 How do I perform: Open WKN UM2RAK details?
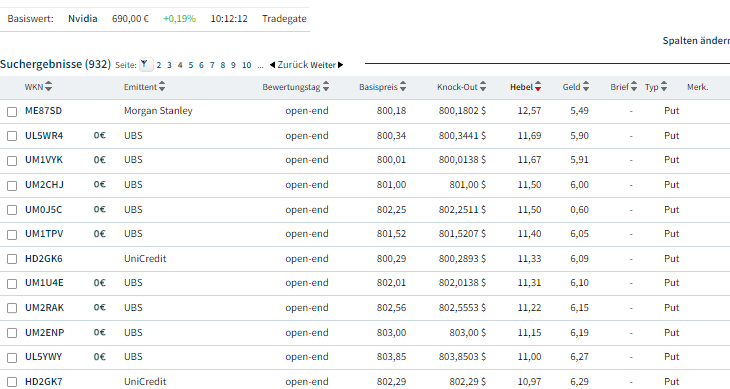click(x=45, y=308)
